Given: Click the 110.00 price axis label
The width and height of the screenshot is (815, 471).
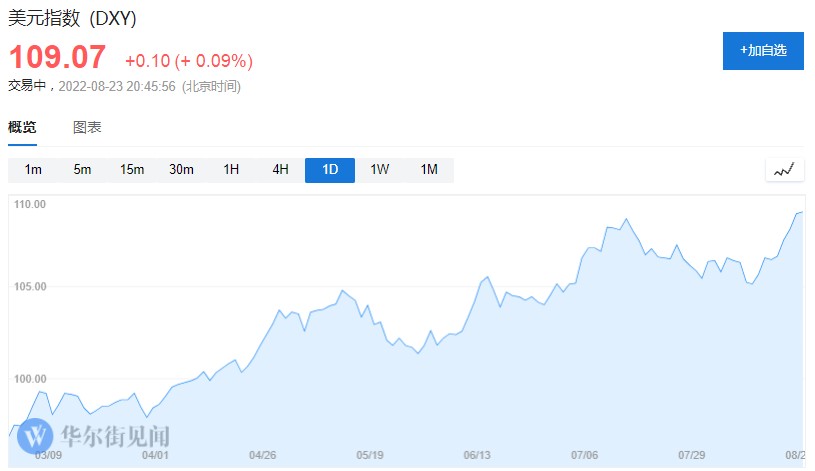Looking at the screenshot, I should pyautogui.click(x=30, y=204).
